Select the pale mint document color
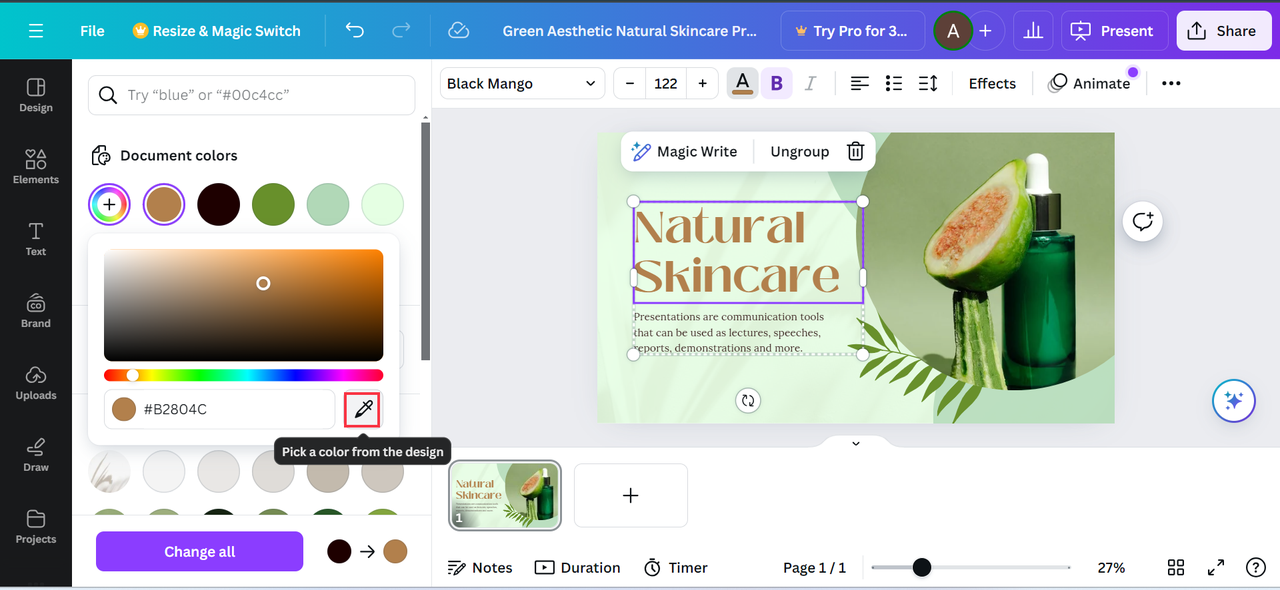This screenshot has width=1280, height=590. point(382,205)
